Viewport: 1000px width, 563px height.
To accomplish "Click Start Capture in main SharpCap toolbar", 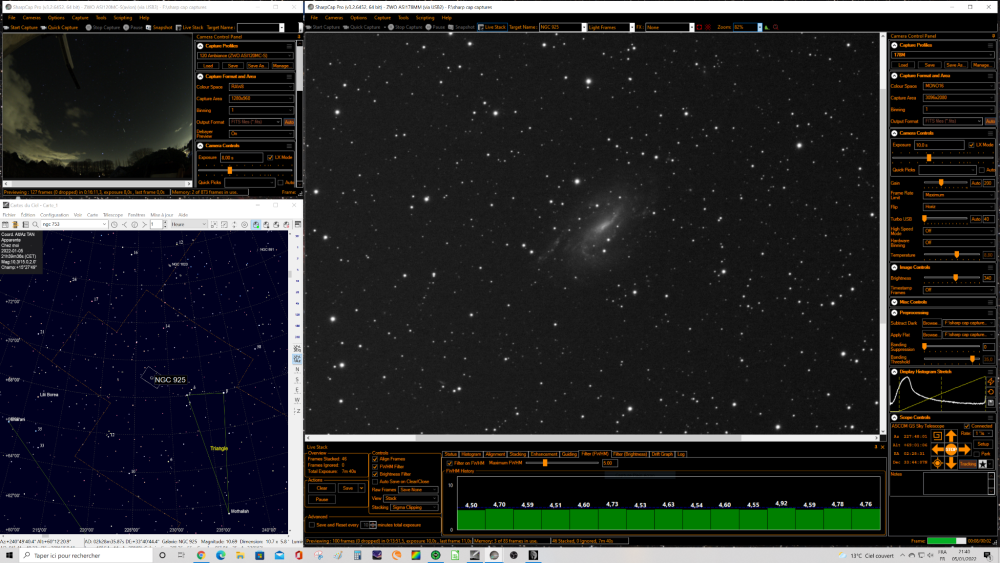I will 323,27.
